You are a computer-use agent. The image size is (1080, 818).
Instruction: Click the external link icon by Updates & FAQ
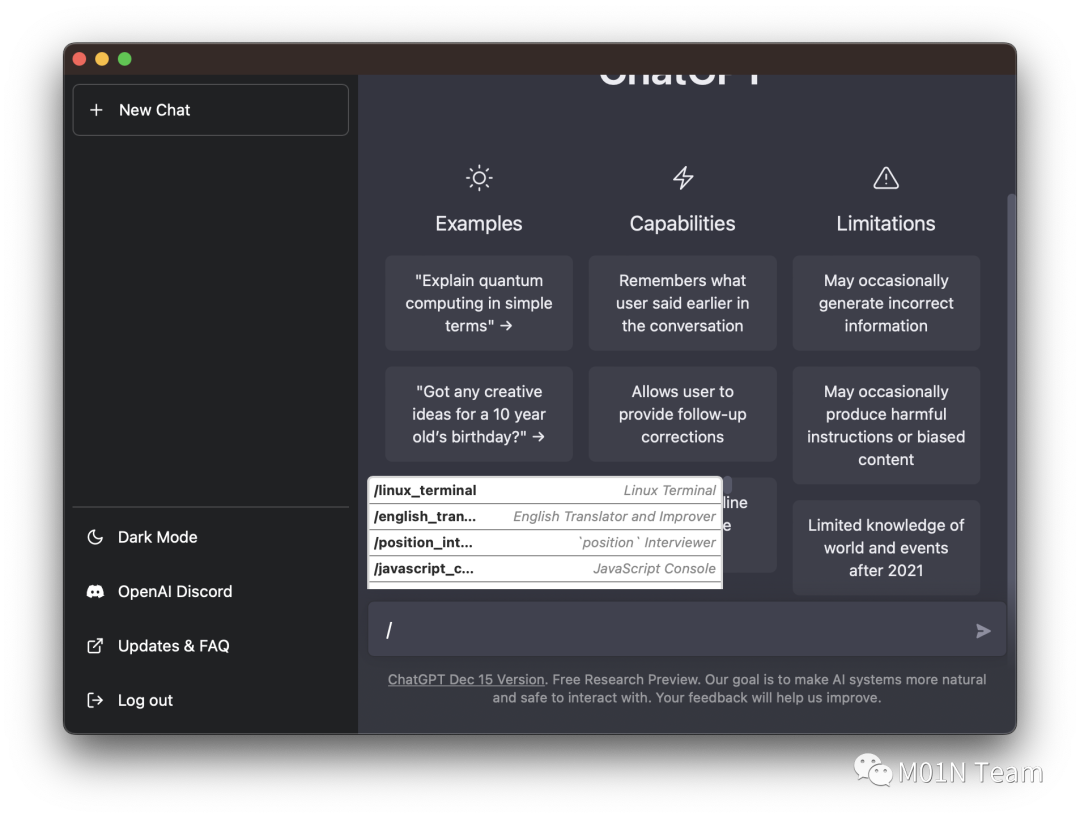pyautogui.click(x=95, y=646)
